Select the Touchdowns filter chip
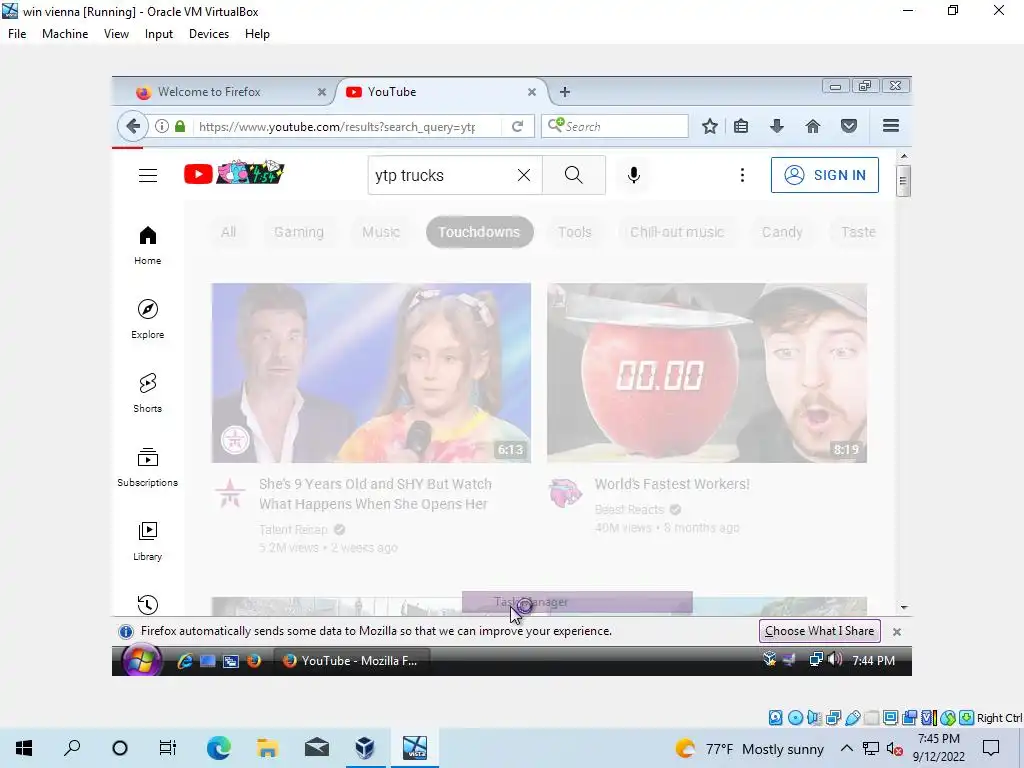 [479, 232]
